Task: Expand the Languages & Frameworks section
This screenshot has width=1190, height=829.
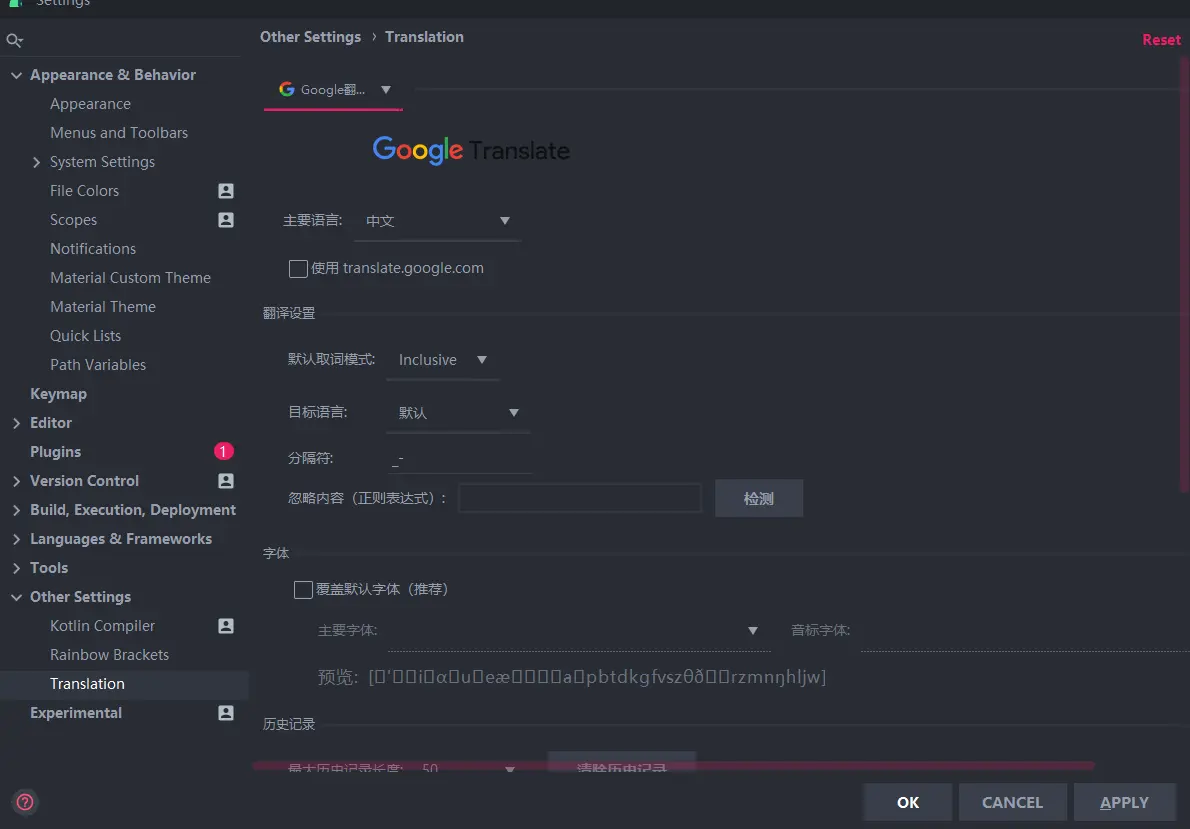Action: (x=16, y=539)
